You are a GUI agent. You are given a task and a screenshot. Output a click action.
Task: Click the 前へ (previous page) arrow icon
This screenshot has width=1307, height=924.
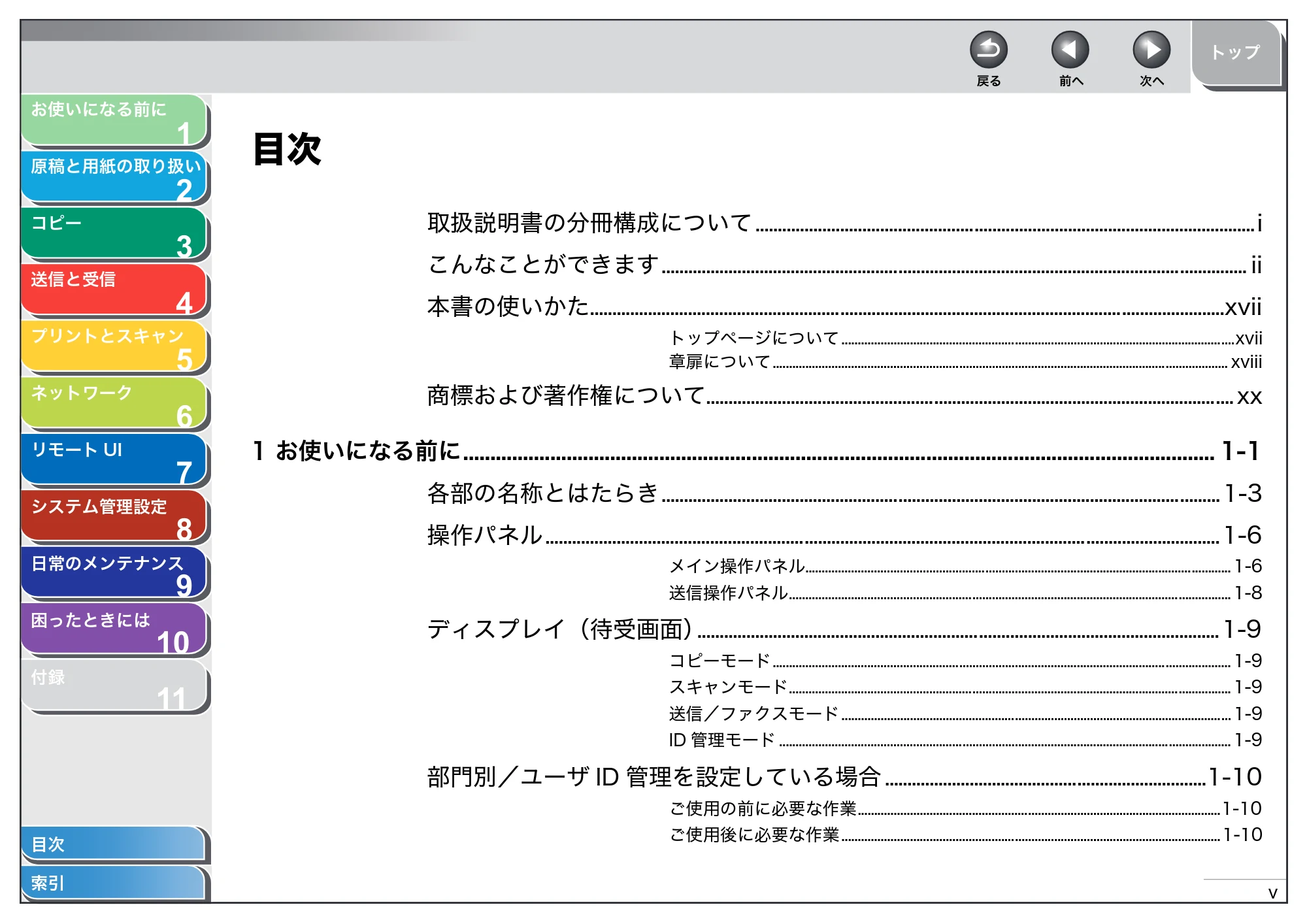tap(1070, 50)
